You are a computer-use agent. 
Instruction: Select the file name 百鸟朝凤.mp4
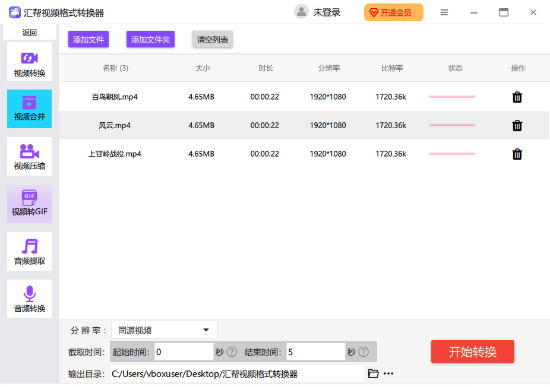pyautogui.click(x=115, y=97)
